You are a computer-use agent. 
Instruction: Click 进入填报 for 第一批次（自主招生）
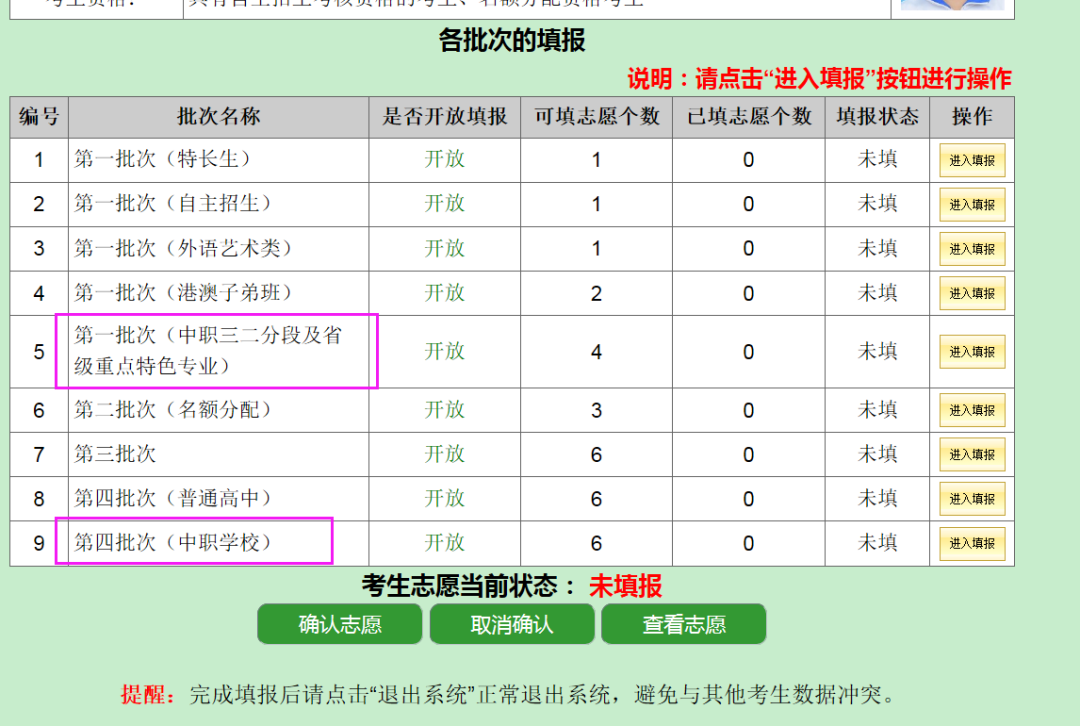[x=972, y=205]
